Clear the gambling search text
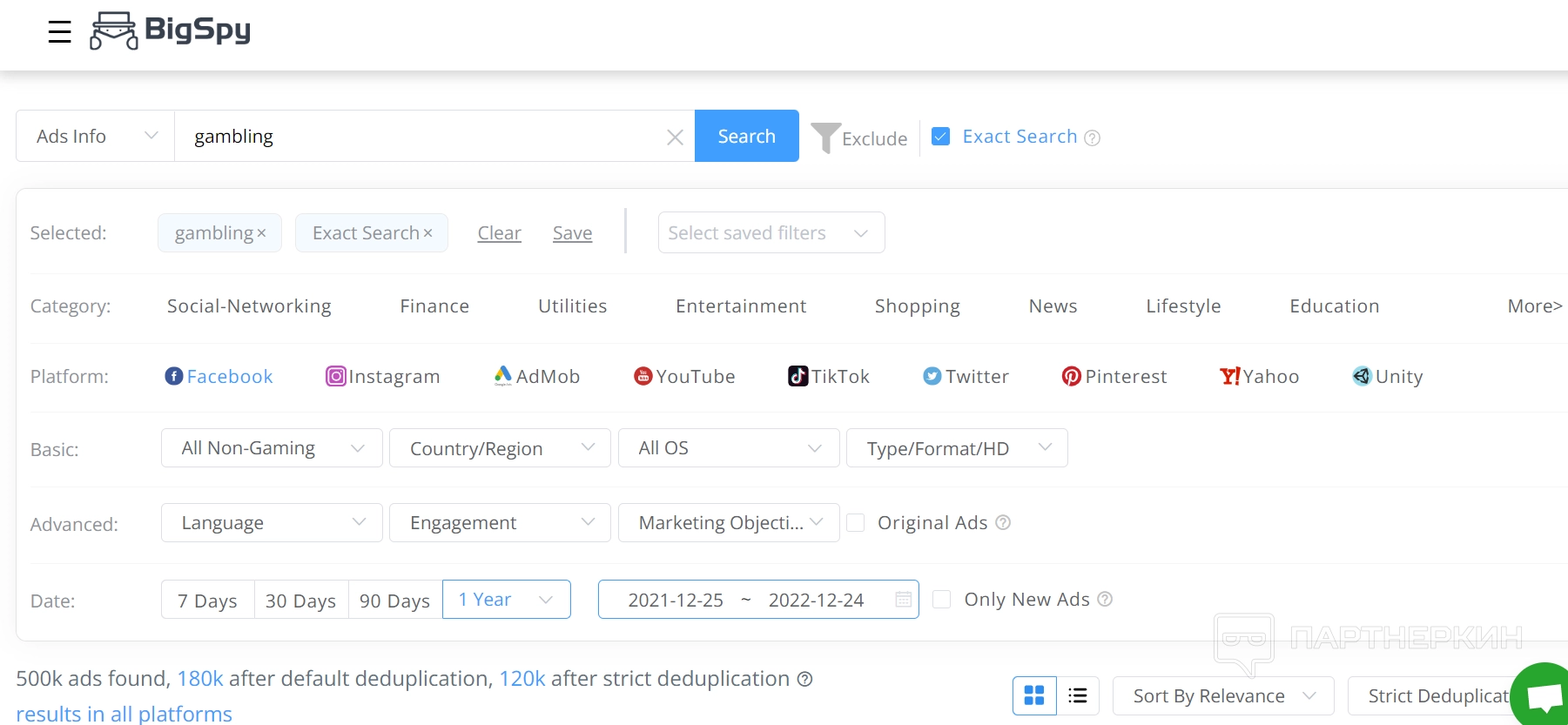Viewport: 1568px width, 725px height. tap(675, 138)
